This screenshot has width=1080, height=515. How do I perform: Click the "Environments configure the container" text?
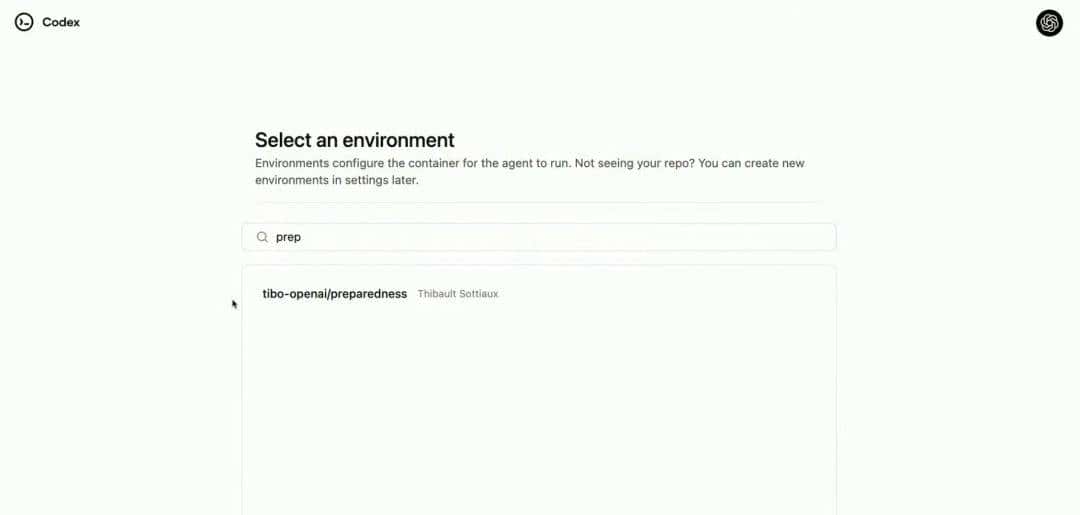360,163
